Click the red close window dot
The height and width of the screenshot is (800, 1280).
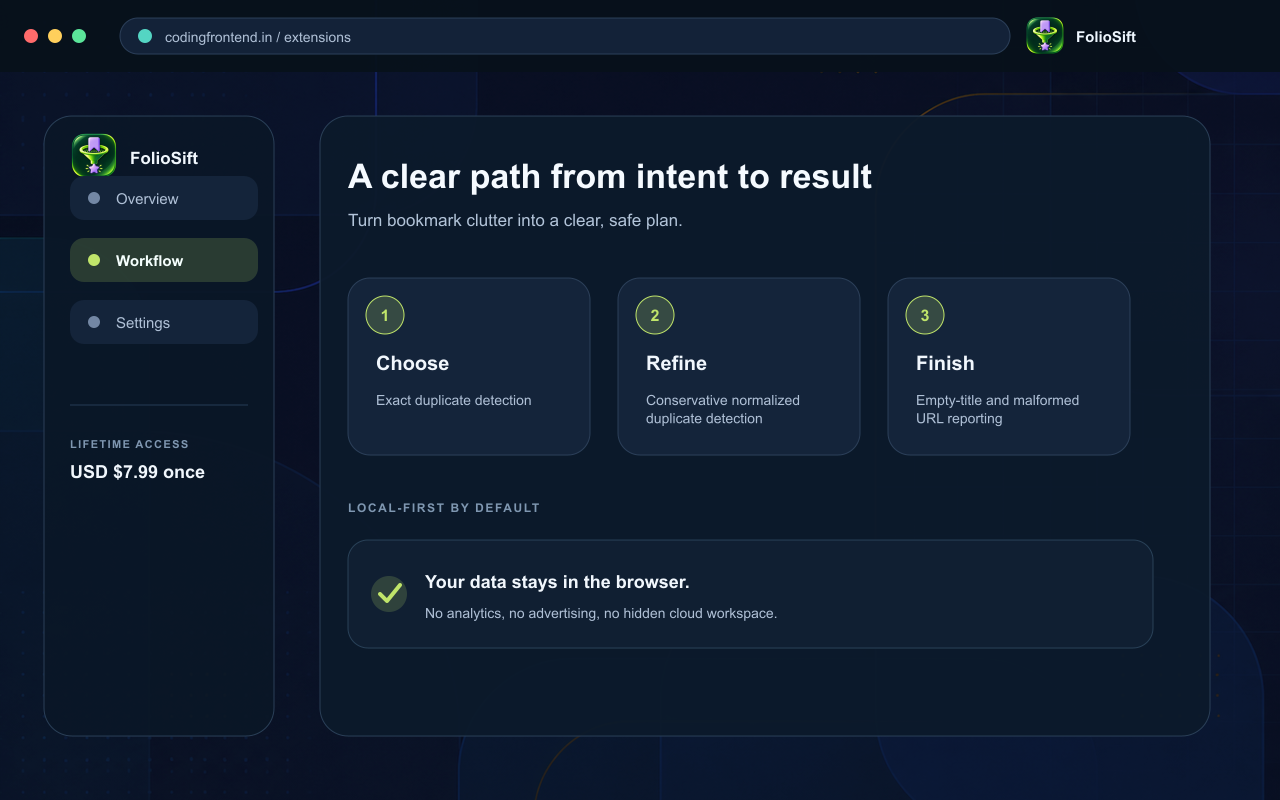coord(31,36)
